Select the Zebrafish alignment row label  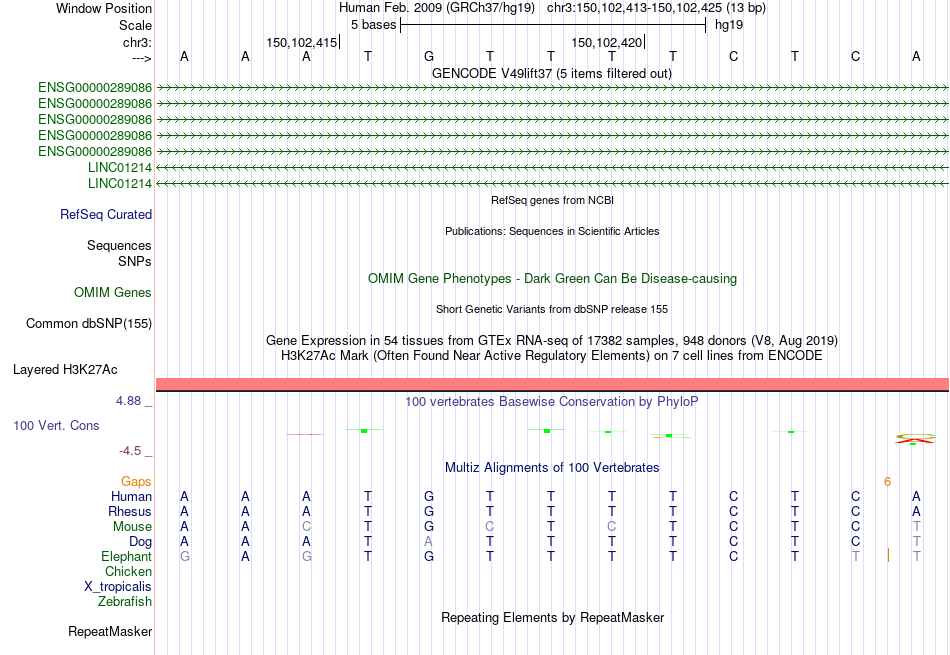pyautogui.click(x=125, y=602)
